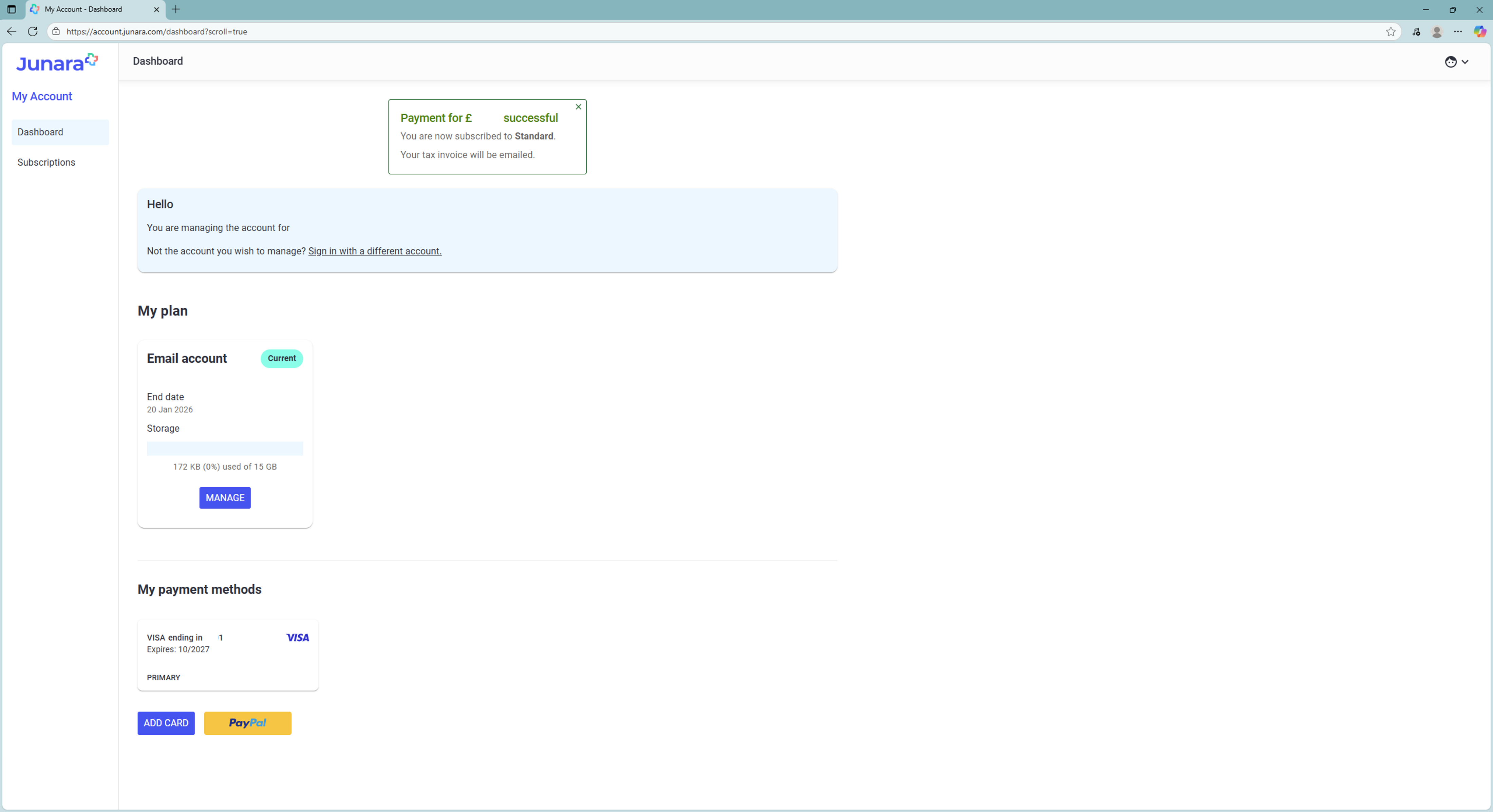Click the PRIMARY label on card
The image size is (1493, 812).
164,678
